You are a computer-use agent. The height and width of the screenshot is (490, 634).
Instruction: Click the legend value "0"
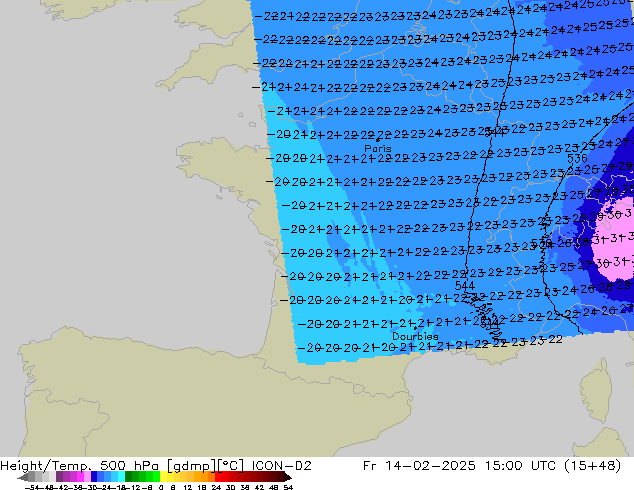tap(161, 488)
